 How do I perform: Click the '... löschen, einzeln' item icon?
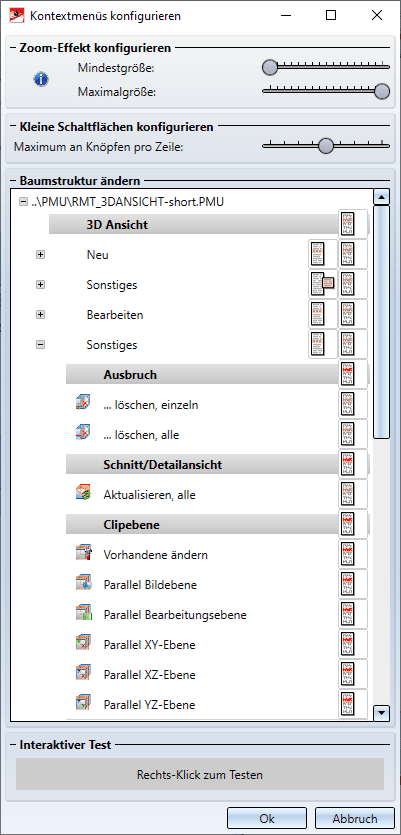pyautogui.click(x=84, y=404)
